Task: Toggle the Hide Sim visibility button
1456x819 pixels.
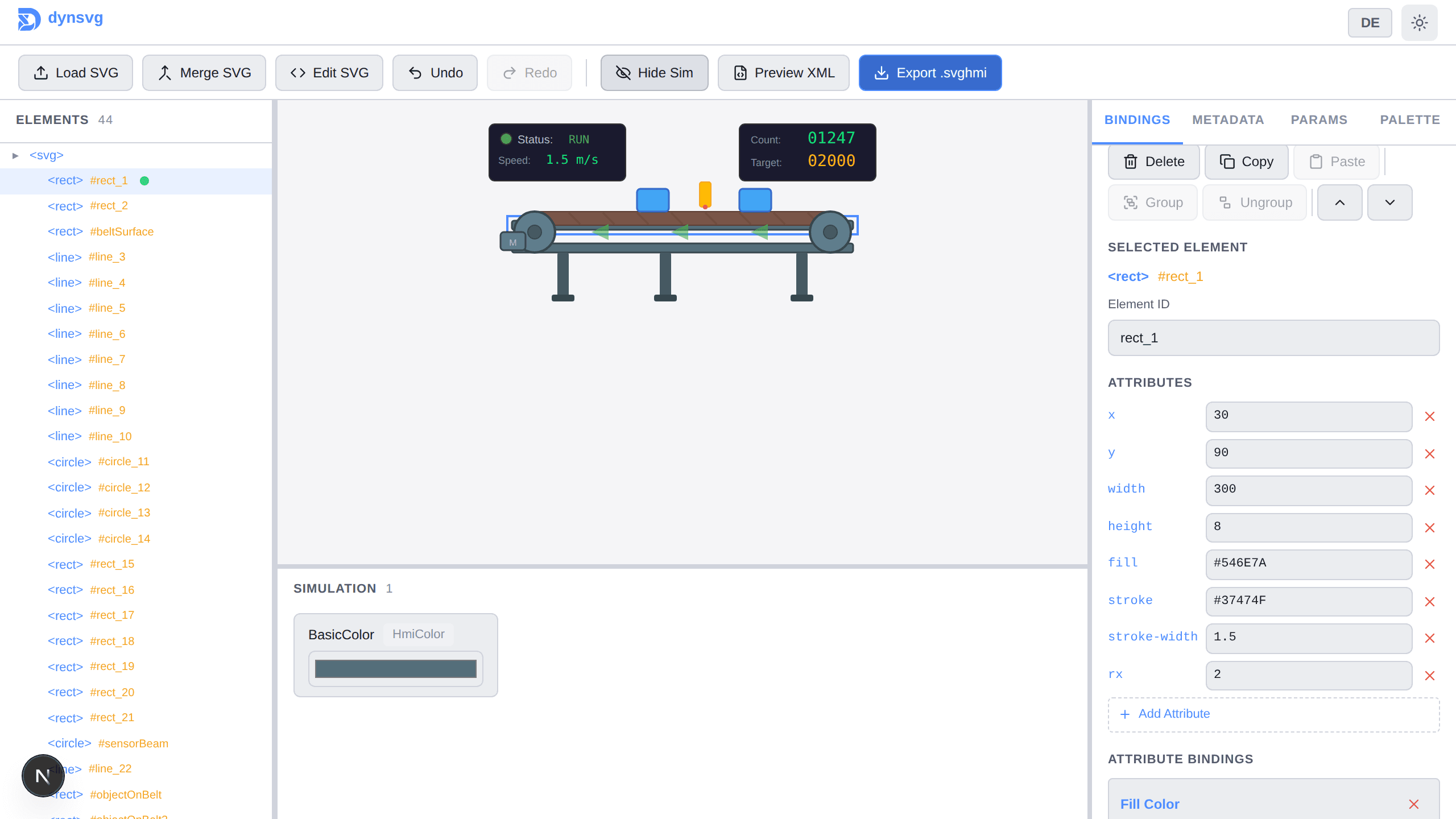Action: tap(654, 72)
